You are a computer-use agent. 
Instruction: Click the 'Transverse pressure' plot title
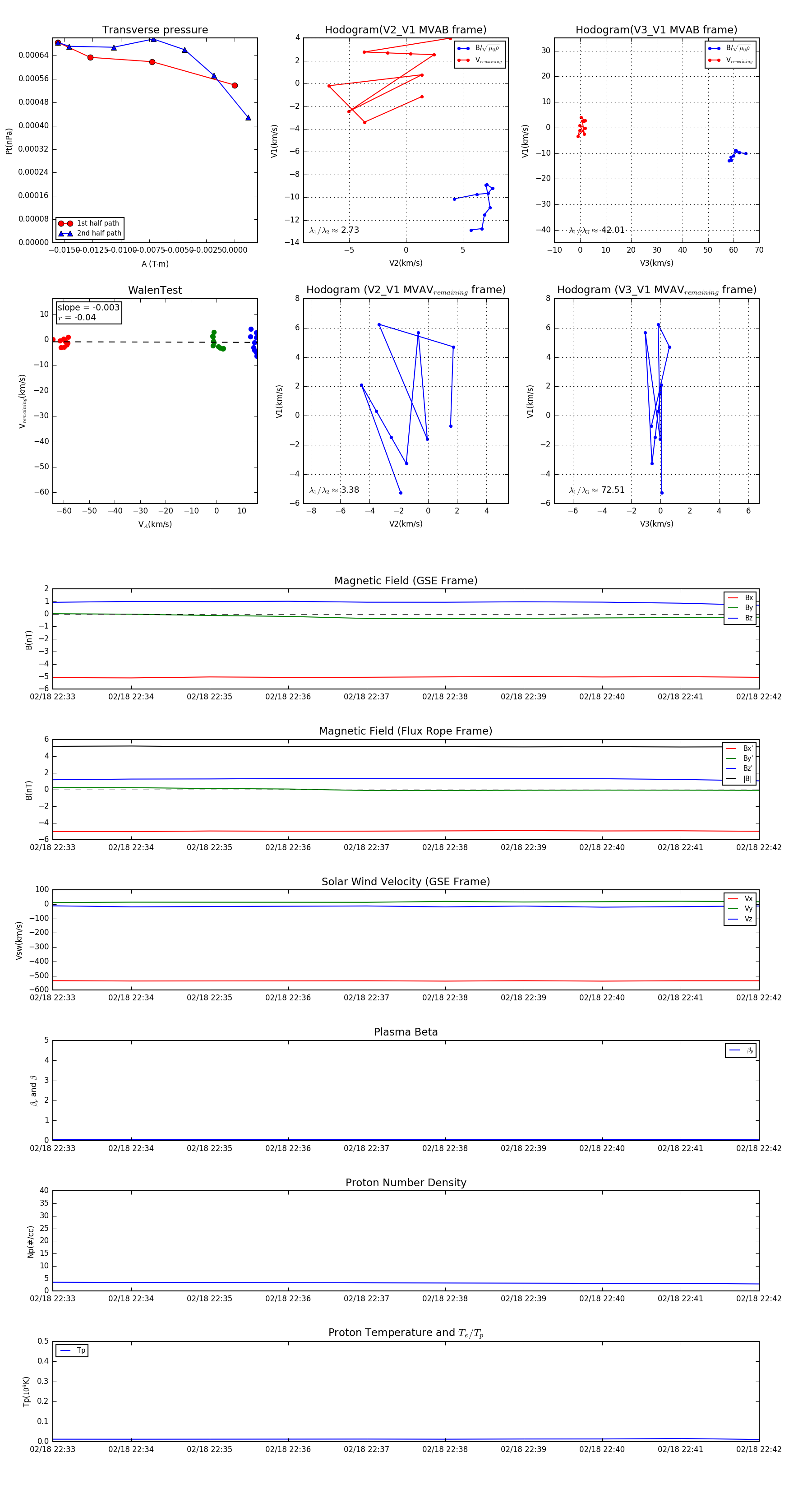155,30
